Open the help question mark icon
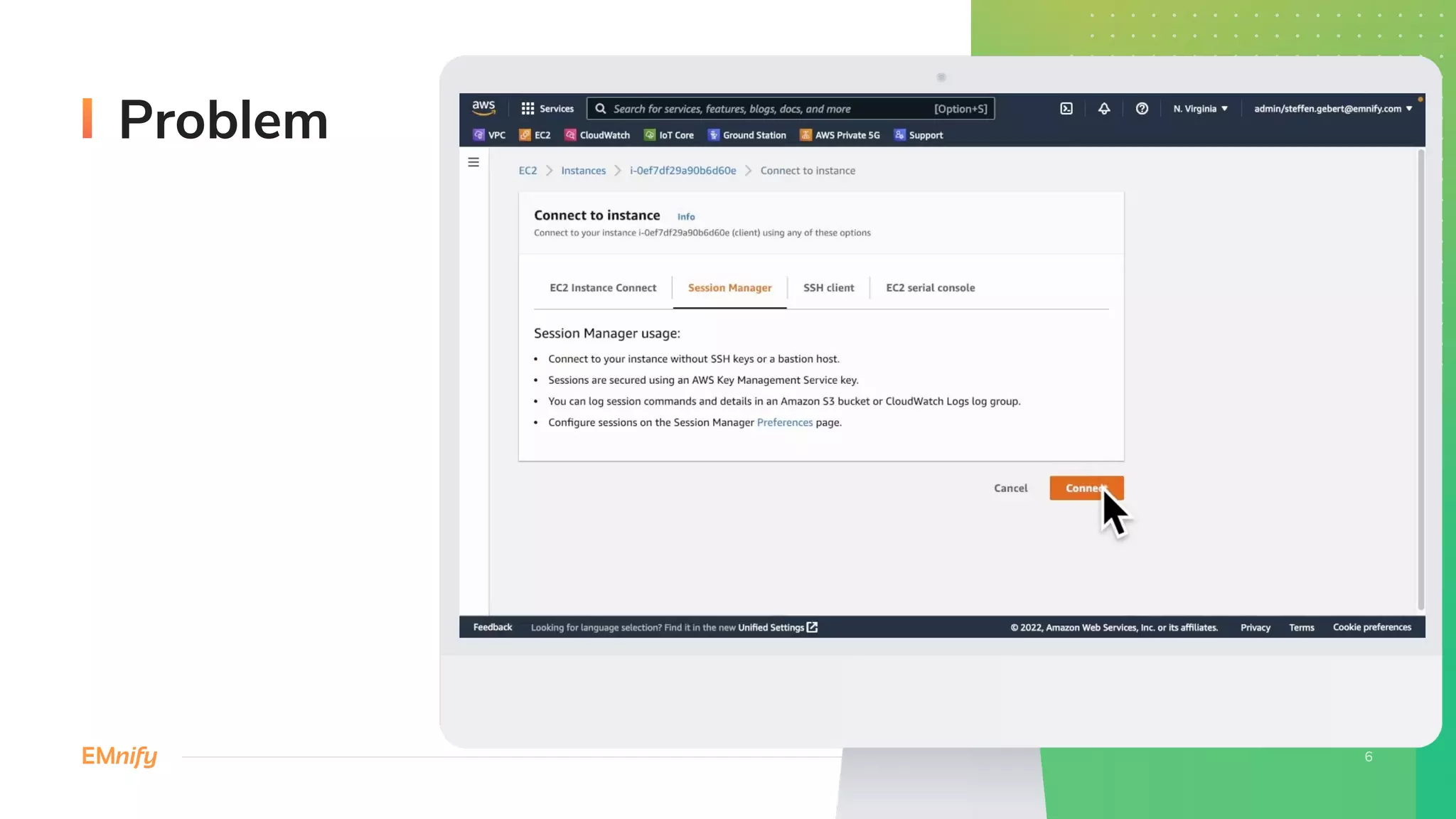The height and width of the screenshot is (819, 1456). click(x=1142, y=109)
